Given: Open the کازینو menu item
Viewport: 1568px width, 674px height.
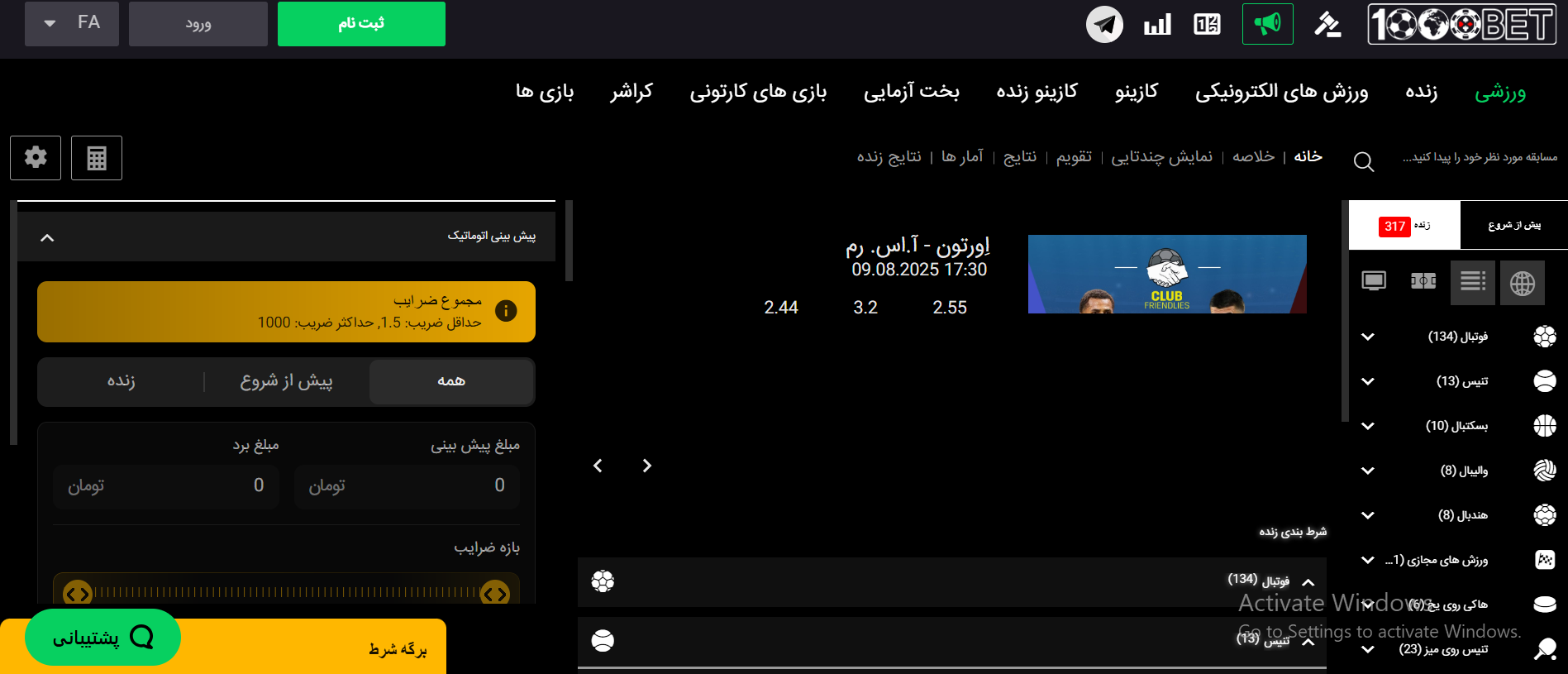Looking at the screenshot, I should pos(1136,92).
